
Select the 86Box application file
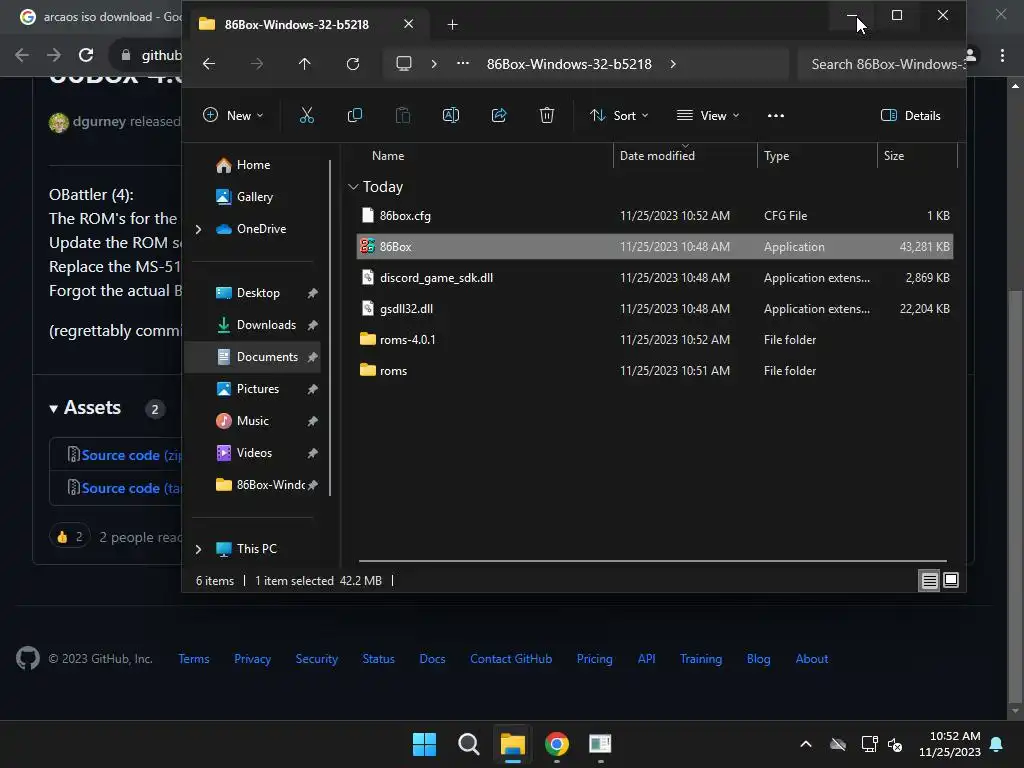pos(654,247)
